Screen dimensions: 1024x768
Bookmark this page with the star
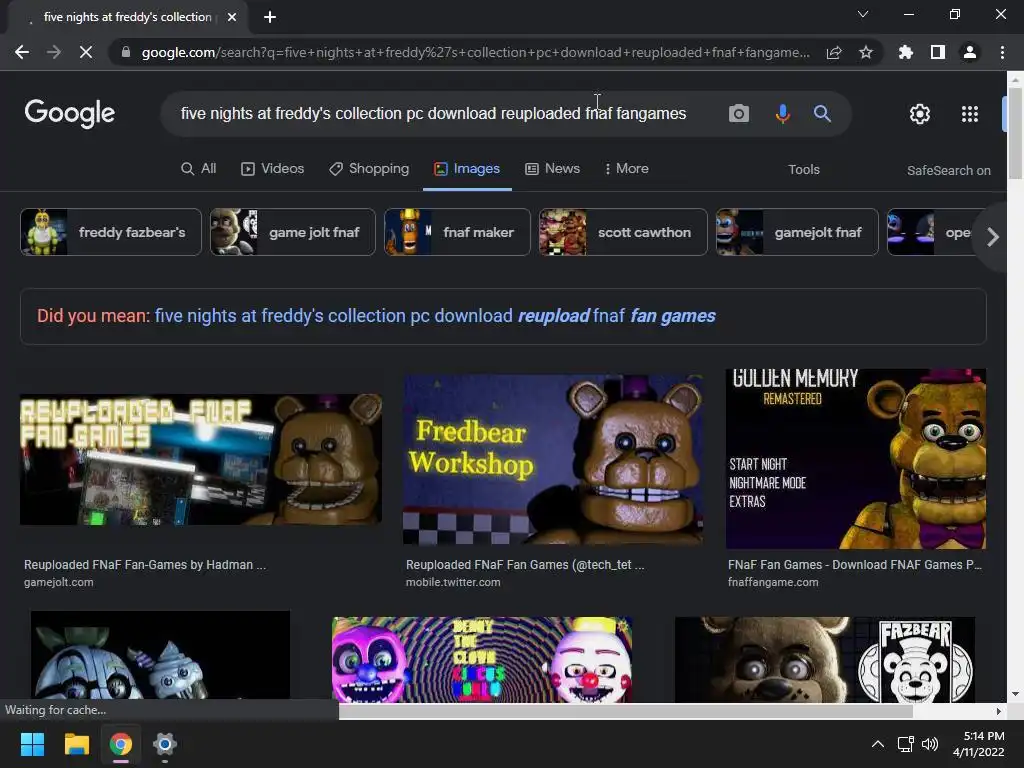coord(866,52)
